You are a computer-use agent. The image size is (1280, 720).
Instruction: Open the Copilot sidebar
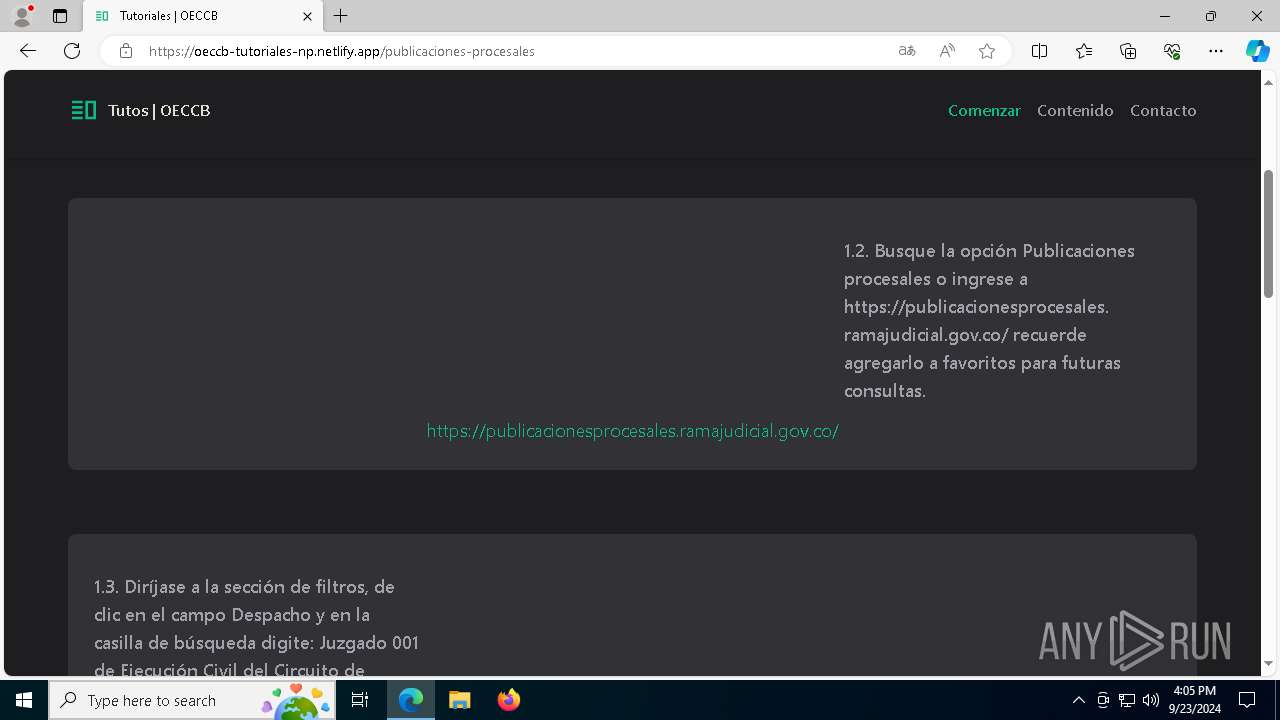pos(1257,51)
